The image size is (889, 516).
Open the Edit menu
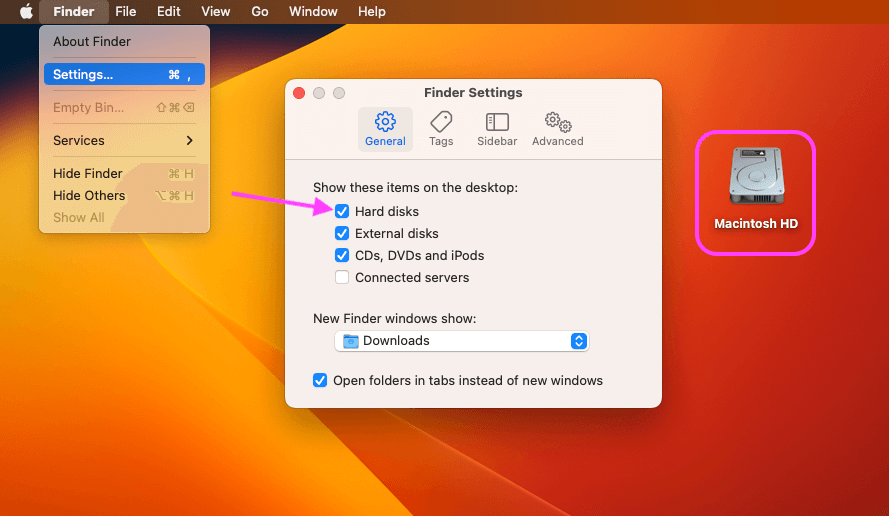coord(168,11)
